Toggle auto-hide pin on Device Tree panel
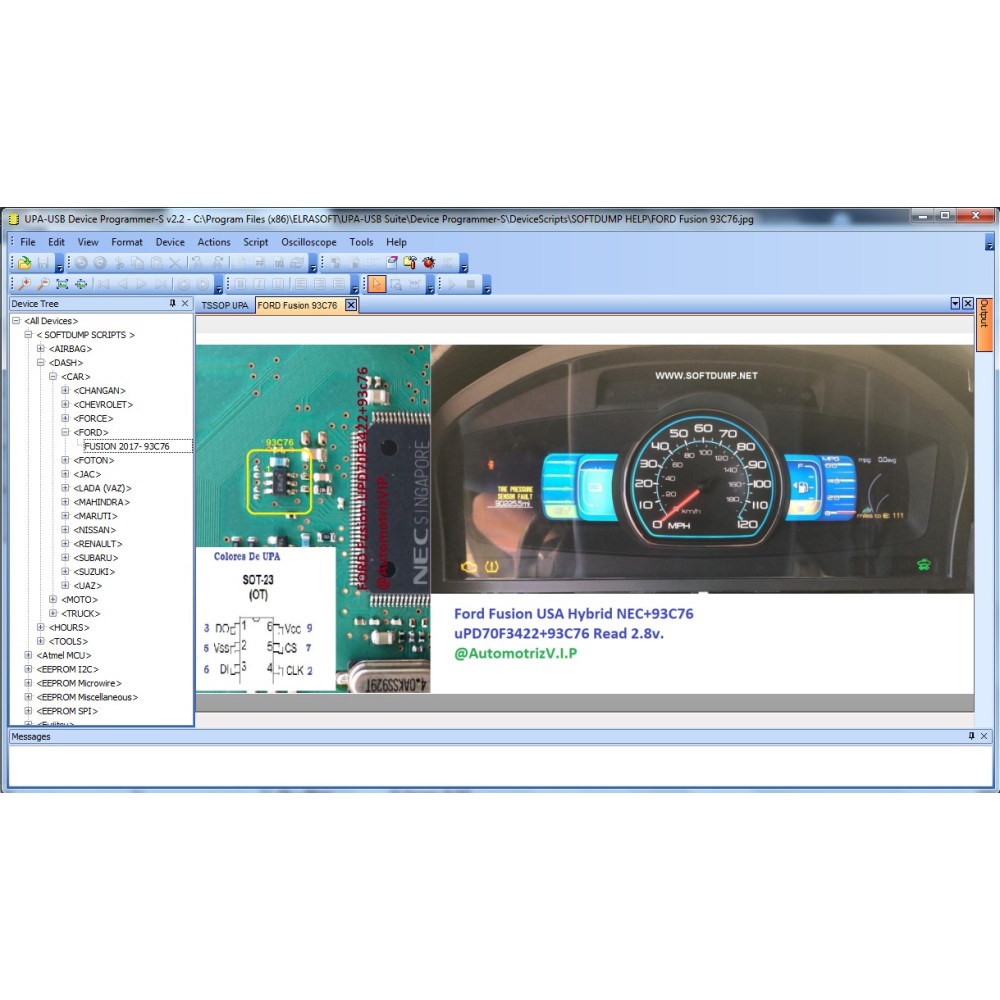Viewport: 1000px width, 1000px height. pyautogui.click(x=172, y=304)
